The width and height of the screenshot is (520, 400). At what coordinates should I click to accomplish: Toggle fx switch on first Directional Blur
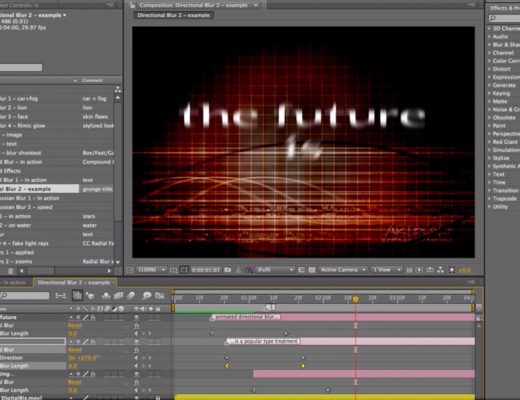point(137,325)
